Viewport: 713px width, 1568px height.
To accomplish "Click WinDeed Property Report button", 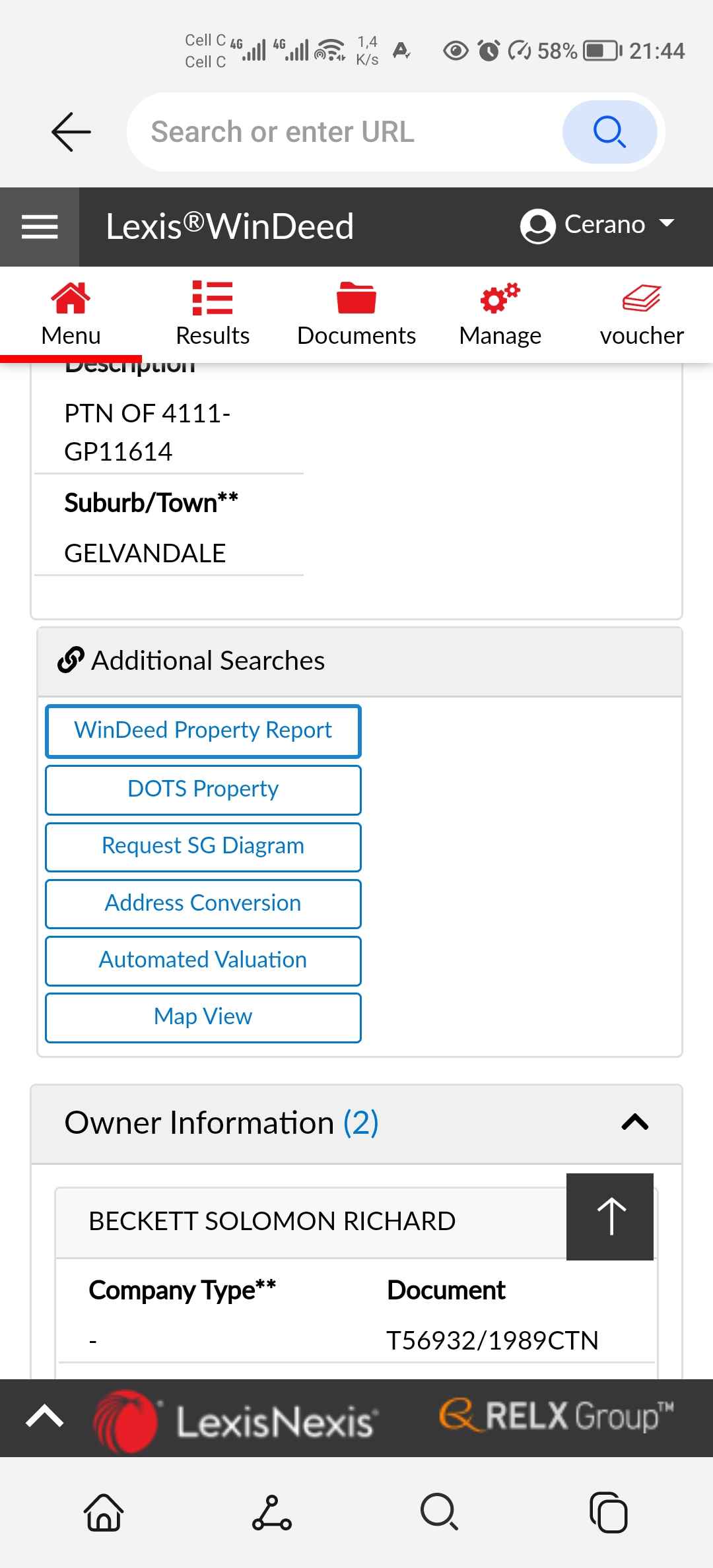I will pyautogui.click(x=203, y=731).
